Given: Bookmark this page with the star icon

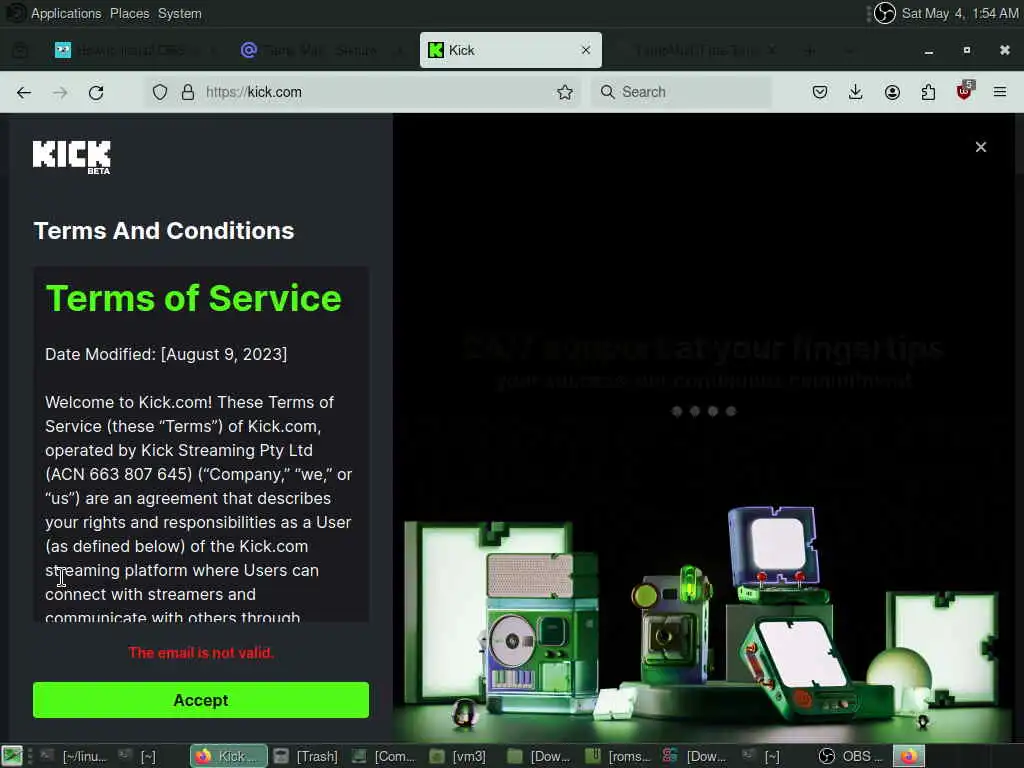Looking at the screenshot, I should tap(565, 92).
